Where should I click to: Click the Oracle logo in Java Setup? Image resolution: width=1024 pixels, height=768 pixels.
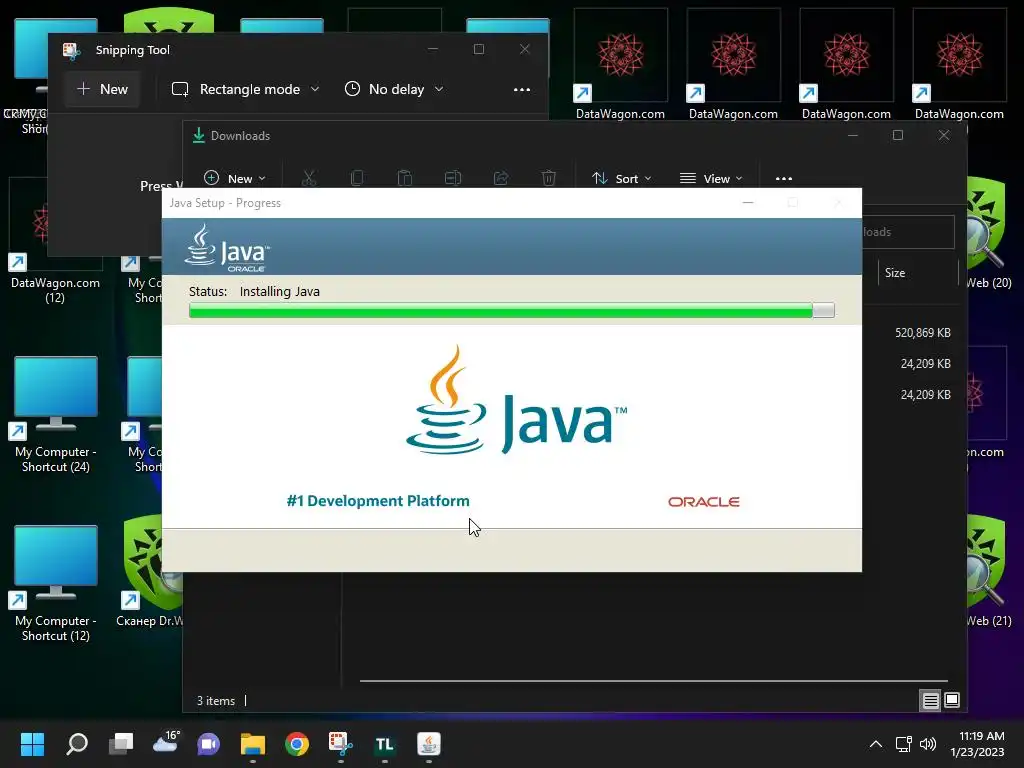click(x=703, y=502)
